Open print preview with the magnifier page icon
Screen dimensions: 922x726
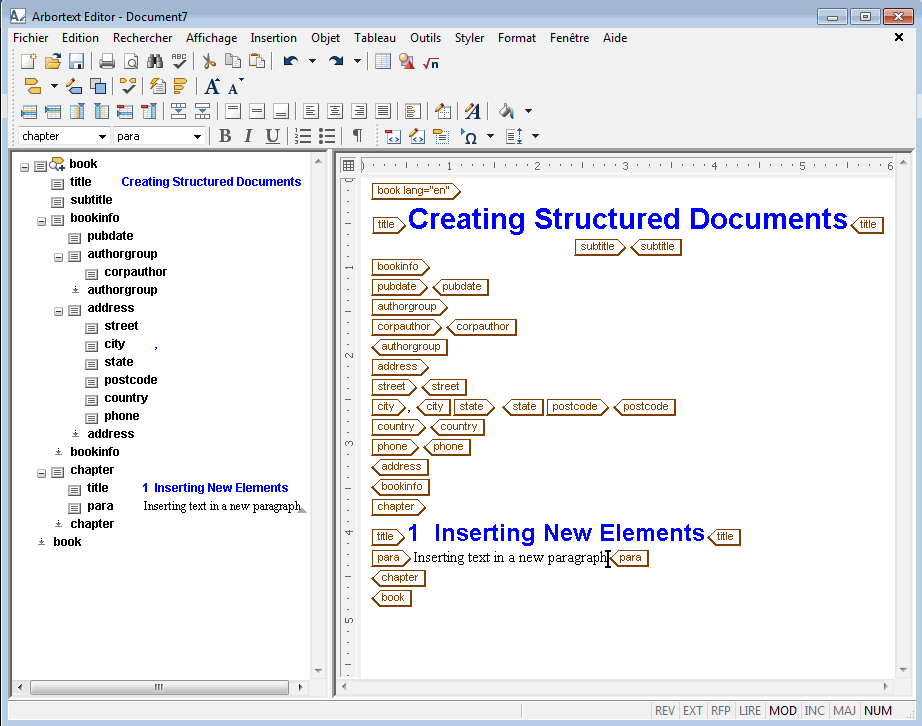pyautogui.click(x=131, y=61)
